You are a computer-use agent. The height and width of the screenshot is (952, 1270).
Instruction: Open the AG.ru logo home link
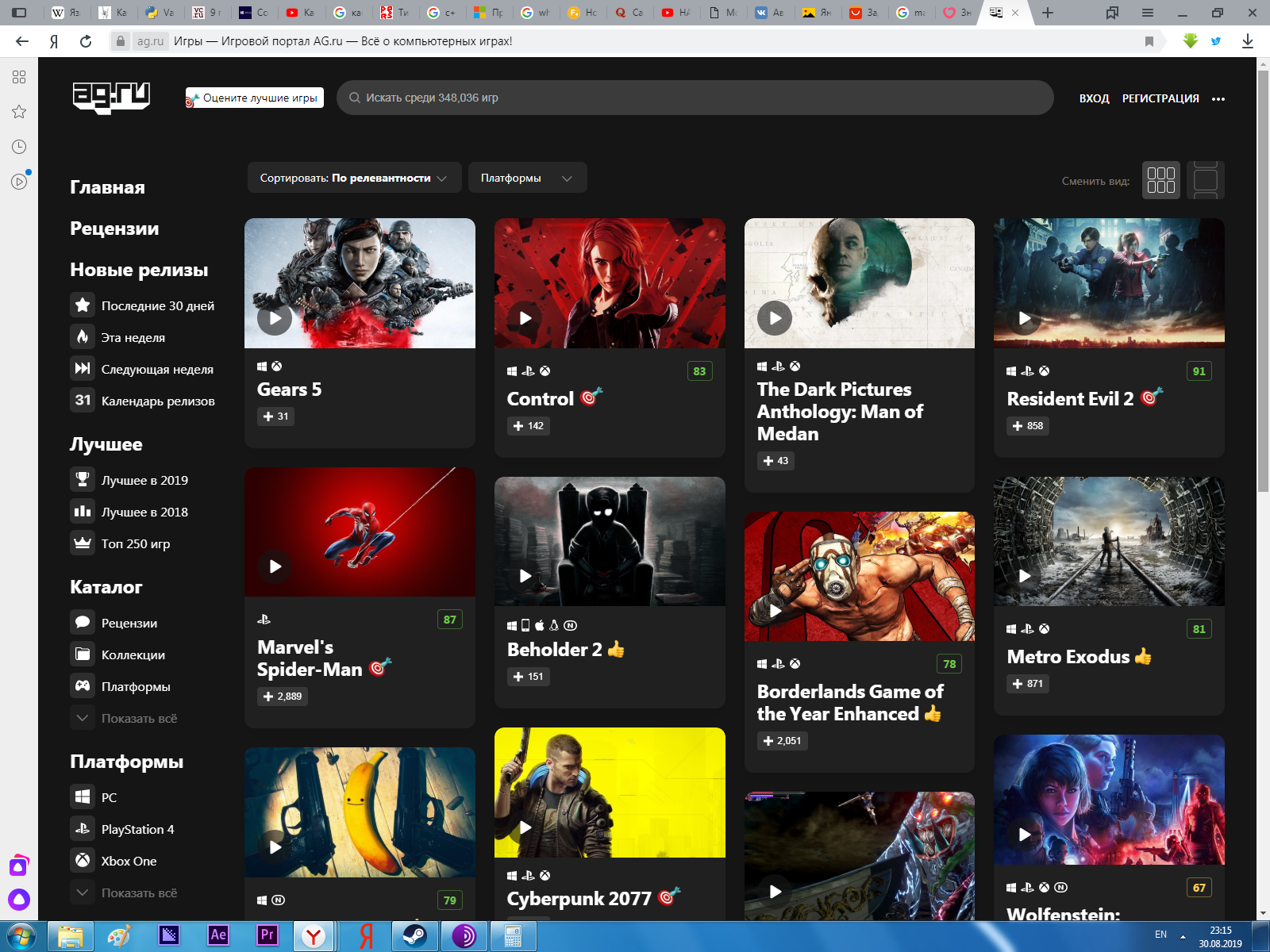coord(111,98)
